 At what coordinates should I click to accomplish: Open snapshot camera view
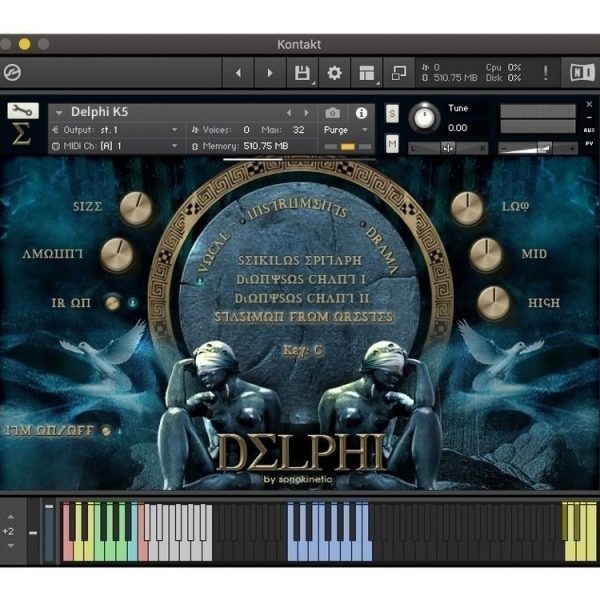(333, 113)
